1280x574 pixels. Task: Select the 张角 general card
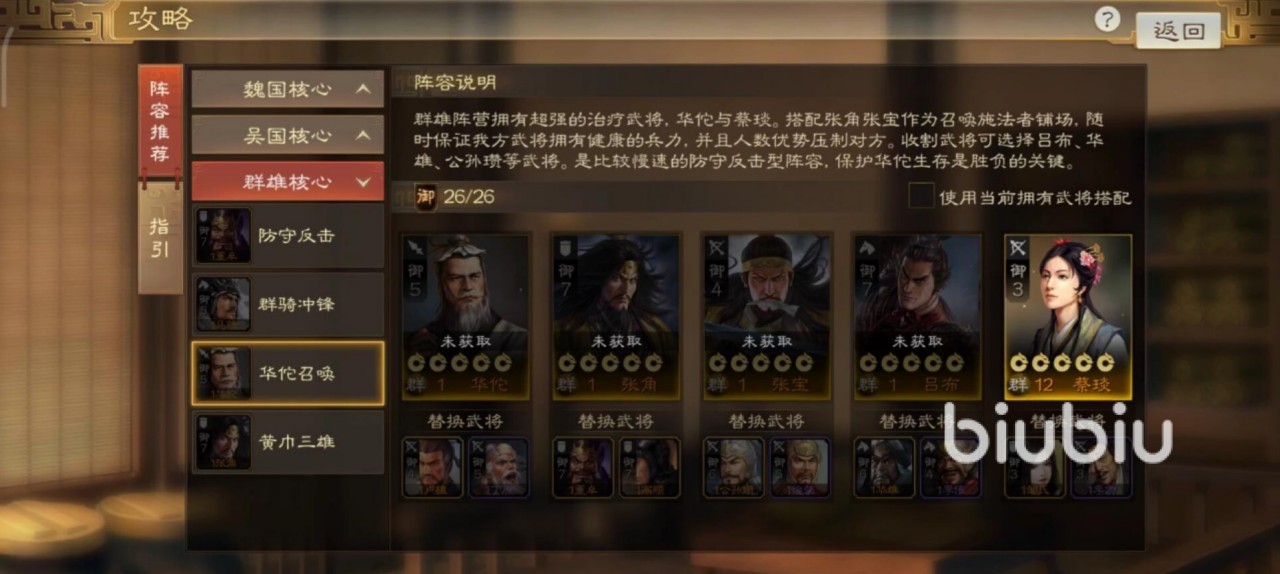pyautogui.click(x=616, y=316)
